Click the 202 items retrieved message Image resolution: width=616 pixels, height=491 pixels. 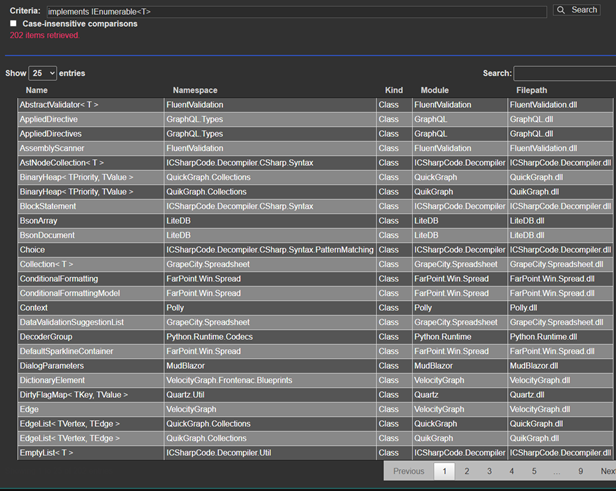click(x=44, y=35)
